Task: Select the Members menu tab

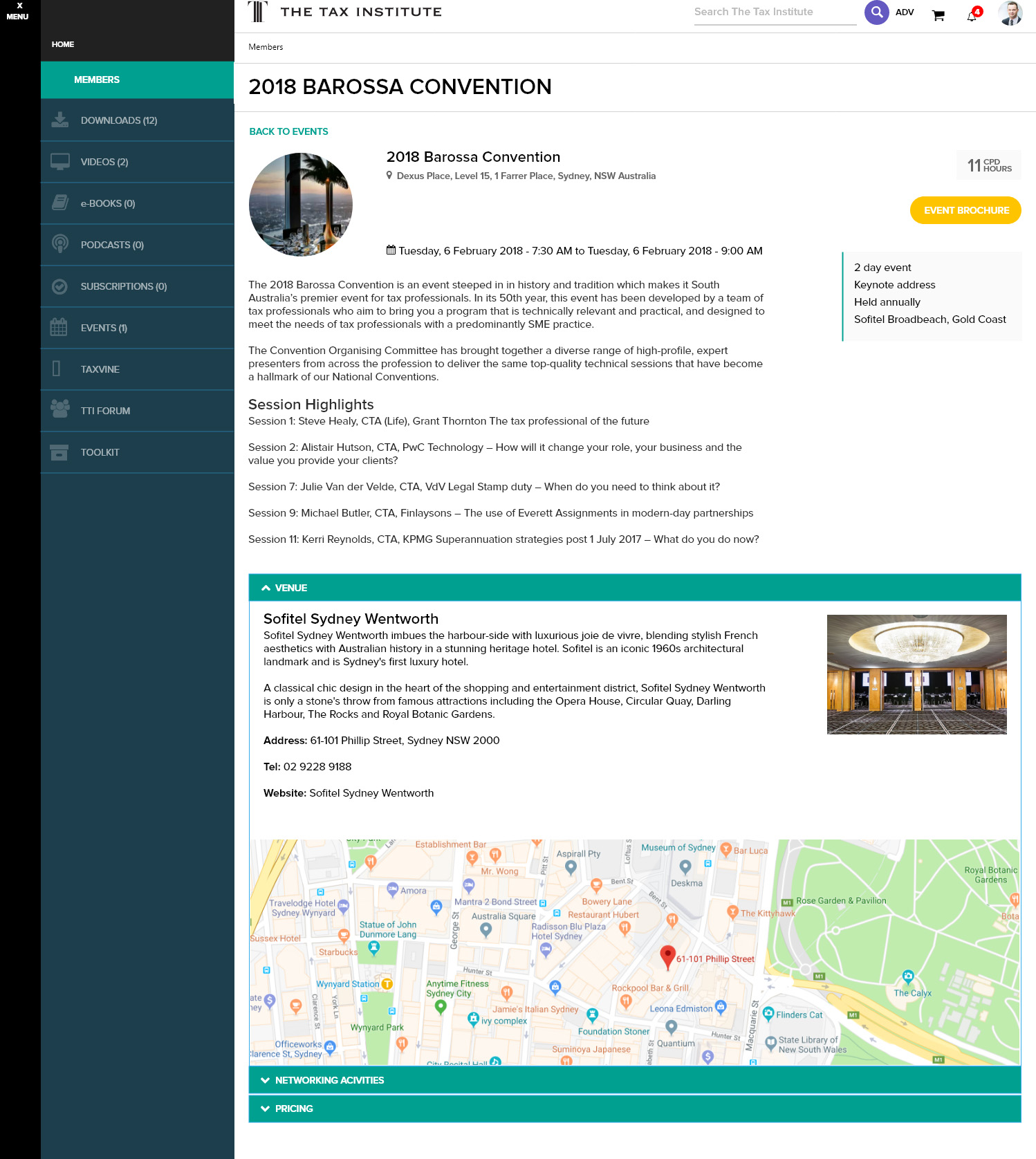Action: pyautogui.click(x=138, y=80)
